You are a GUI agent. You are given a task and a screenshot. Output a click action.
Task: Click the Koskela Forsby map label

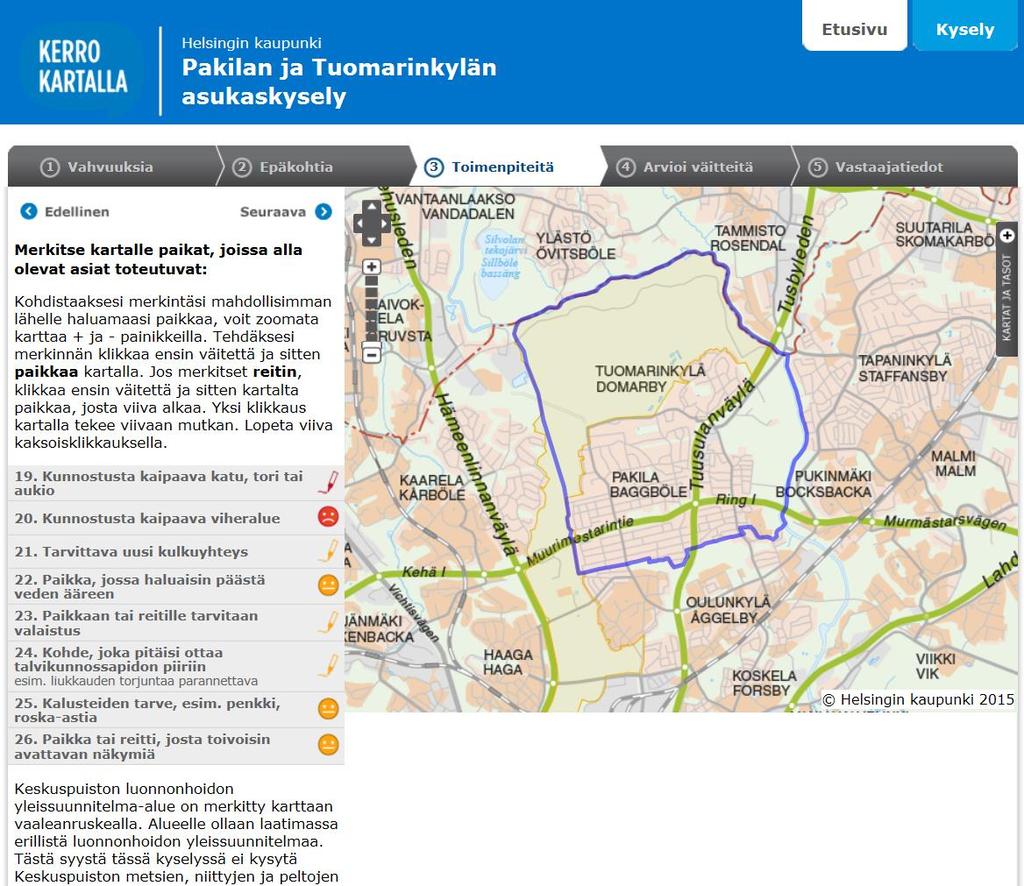tap(763, 683)
